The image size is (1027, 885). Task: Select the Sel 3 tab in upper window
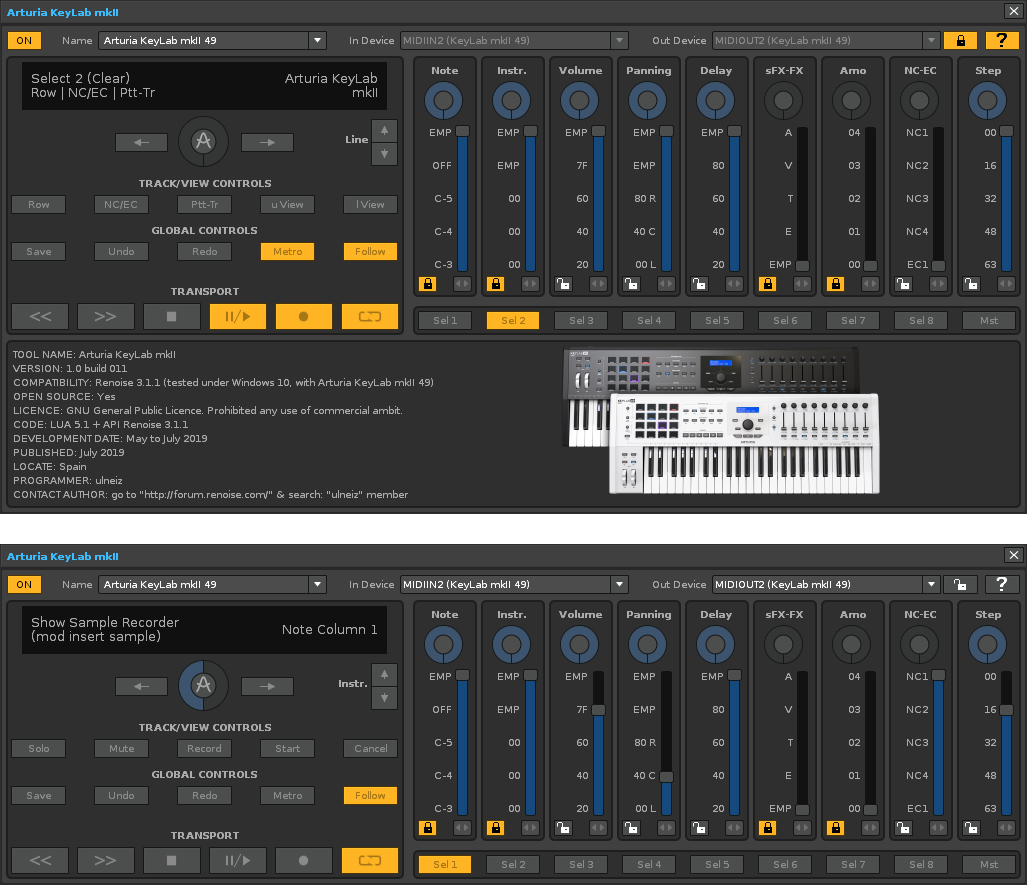(x=581, y=320)
